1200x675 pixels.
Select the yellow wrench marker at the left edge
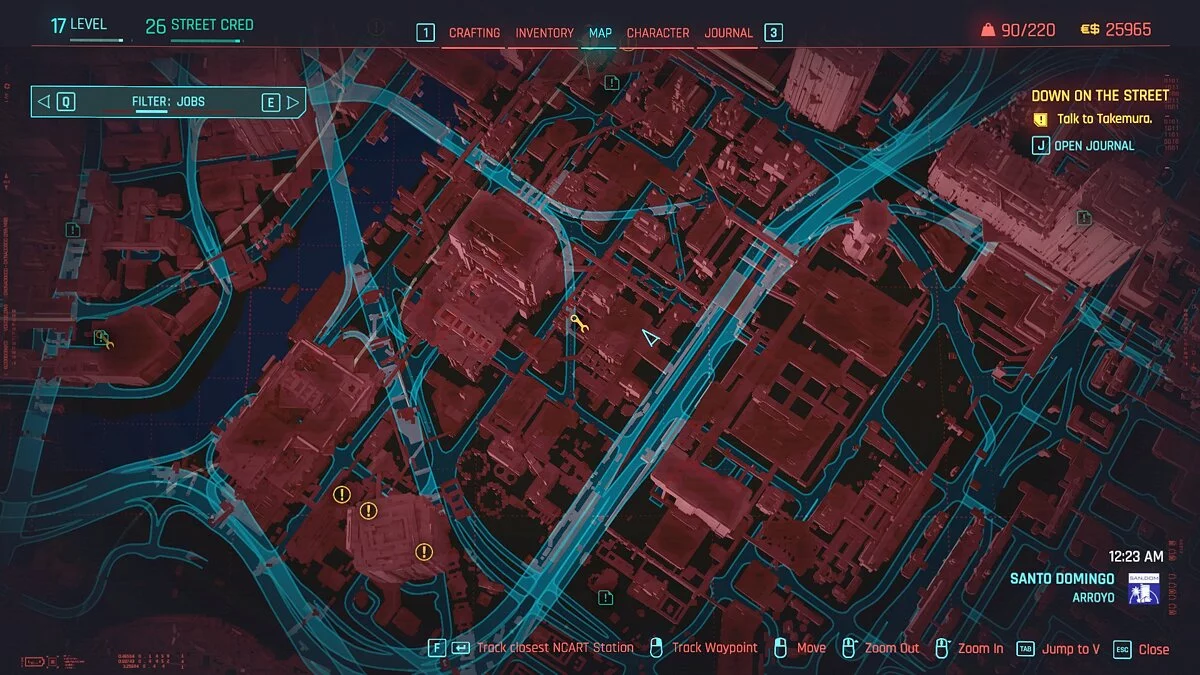point(104,340)
